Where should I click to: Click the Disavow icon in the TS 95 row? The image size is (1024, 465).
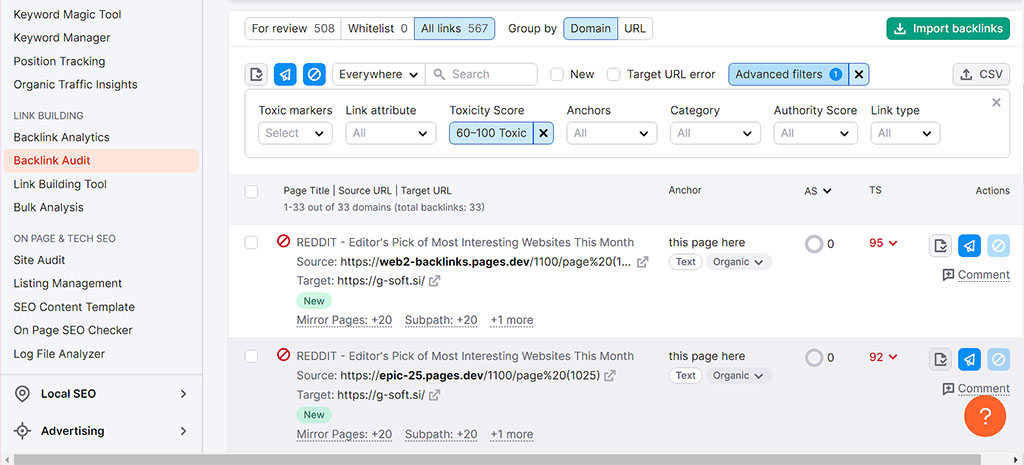999,246
